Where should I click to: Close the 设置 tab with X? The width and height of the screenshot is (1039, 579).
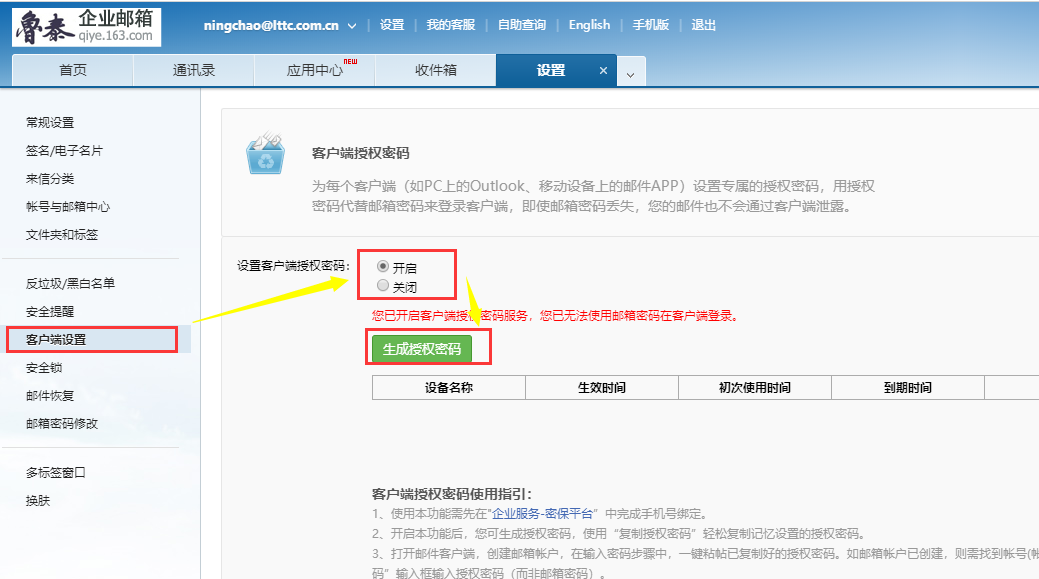[603, 71]
